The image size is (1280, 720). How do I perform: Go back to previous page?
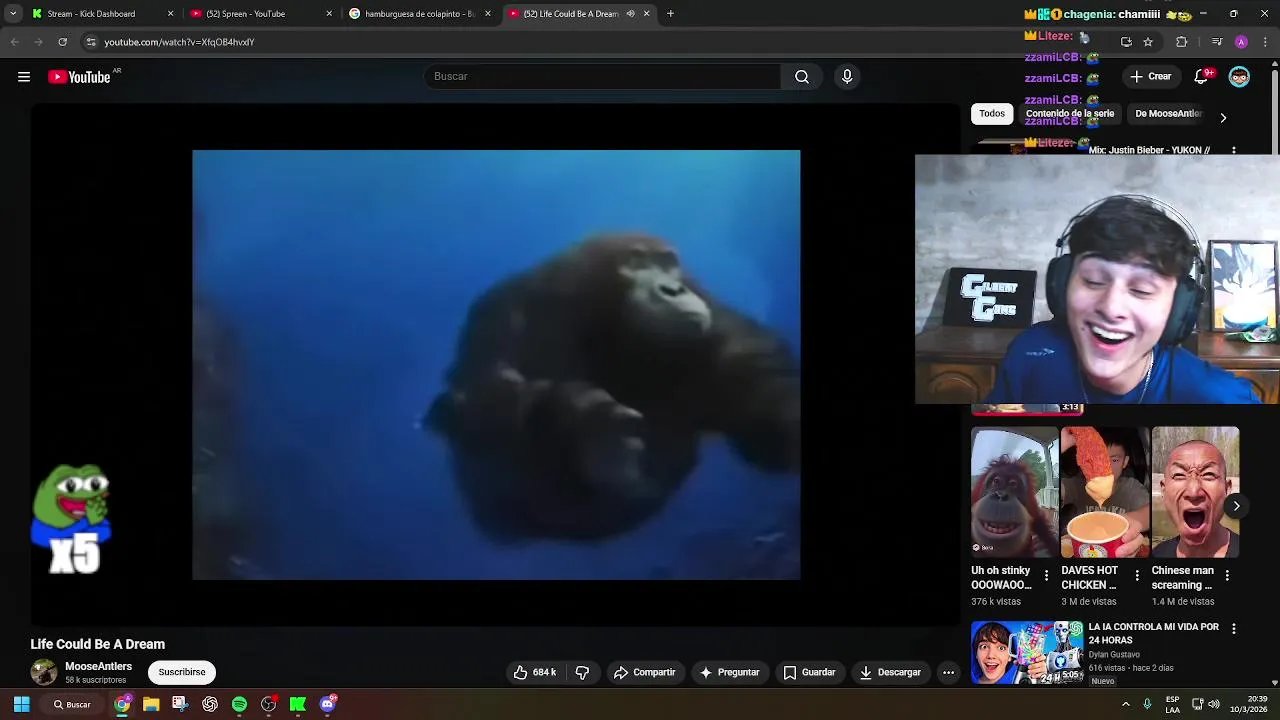[14, 42]
